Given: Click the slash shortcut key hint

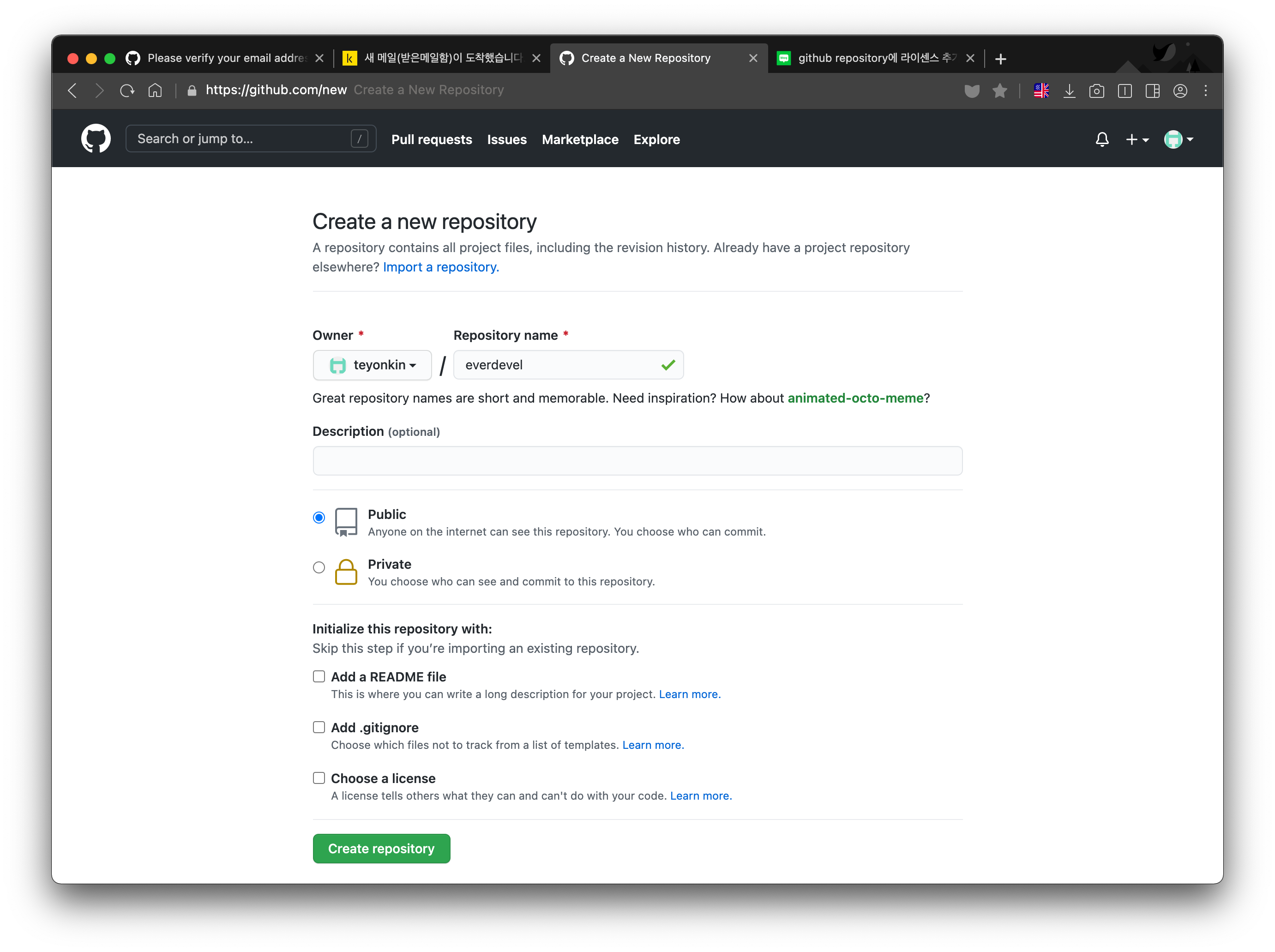Looking at the screenshot, I should [359, 139].
